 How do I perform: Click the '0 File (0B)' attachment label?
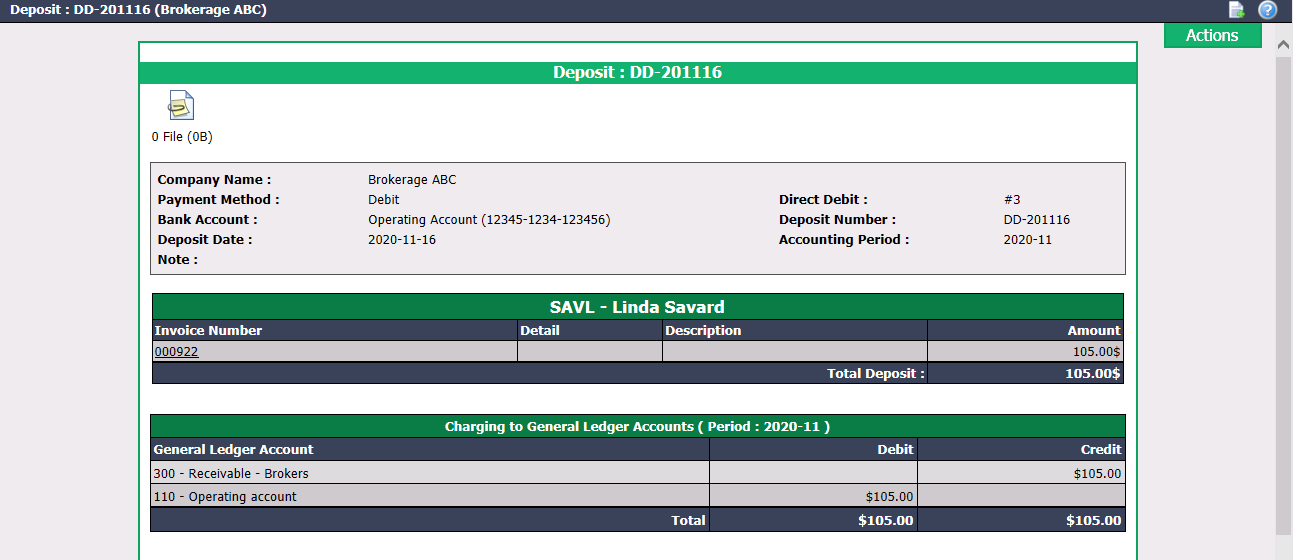click(182, 137)
